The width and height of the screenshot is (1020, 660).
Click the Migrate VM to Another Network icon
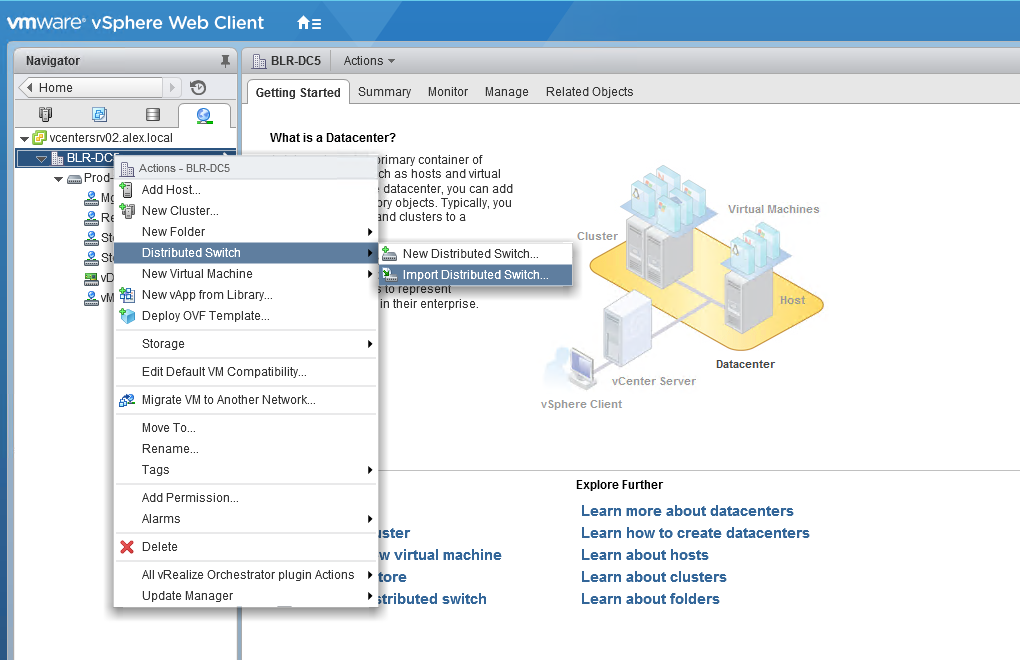127,400
